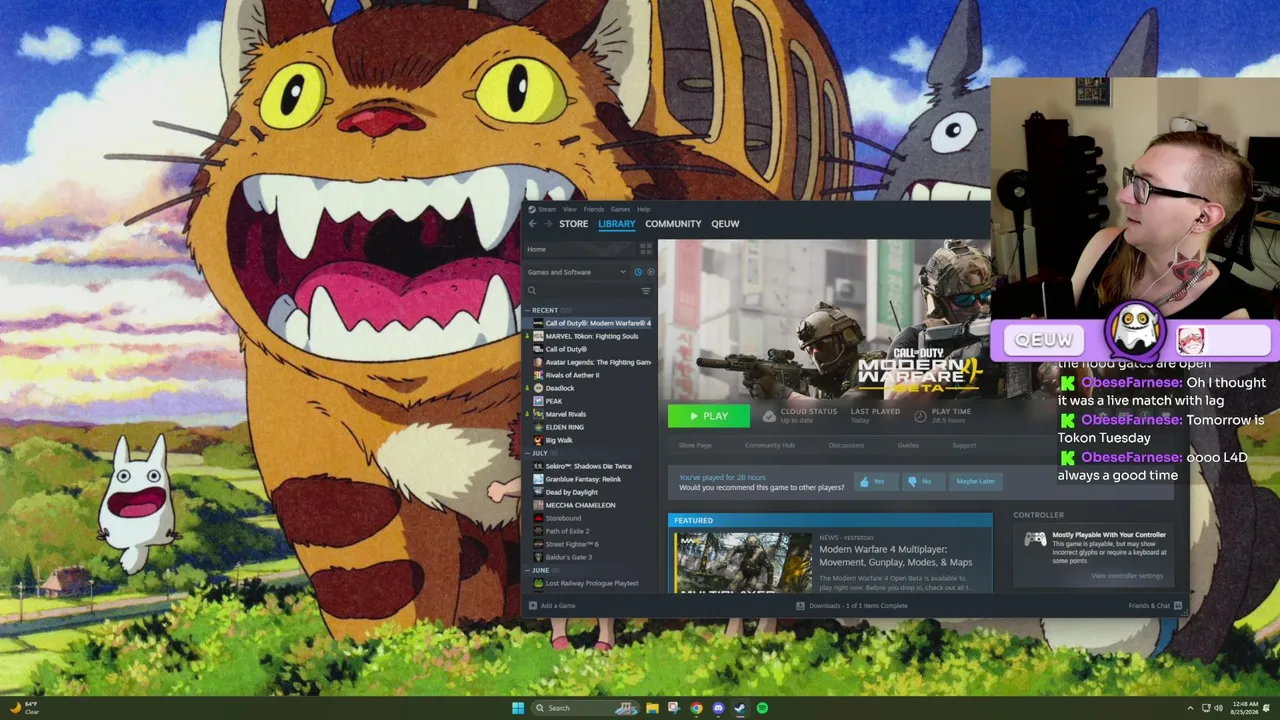The height and width of the screenshot is (720, 1280).
Task: Go to the STORE tab
Action: 573,224
